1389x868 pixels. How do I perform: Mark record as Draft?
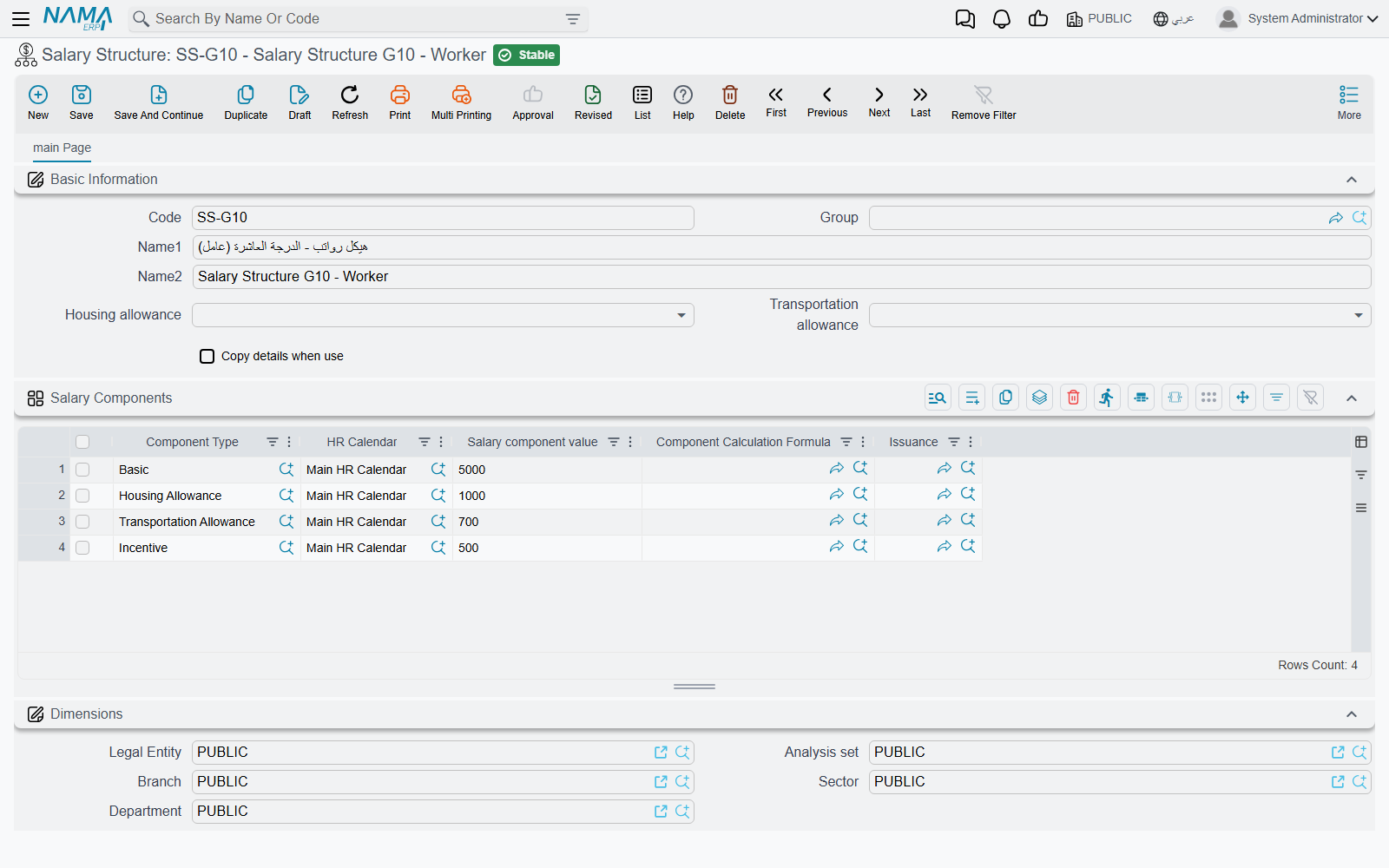(300, 102)
